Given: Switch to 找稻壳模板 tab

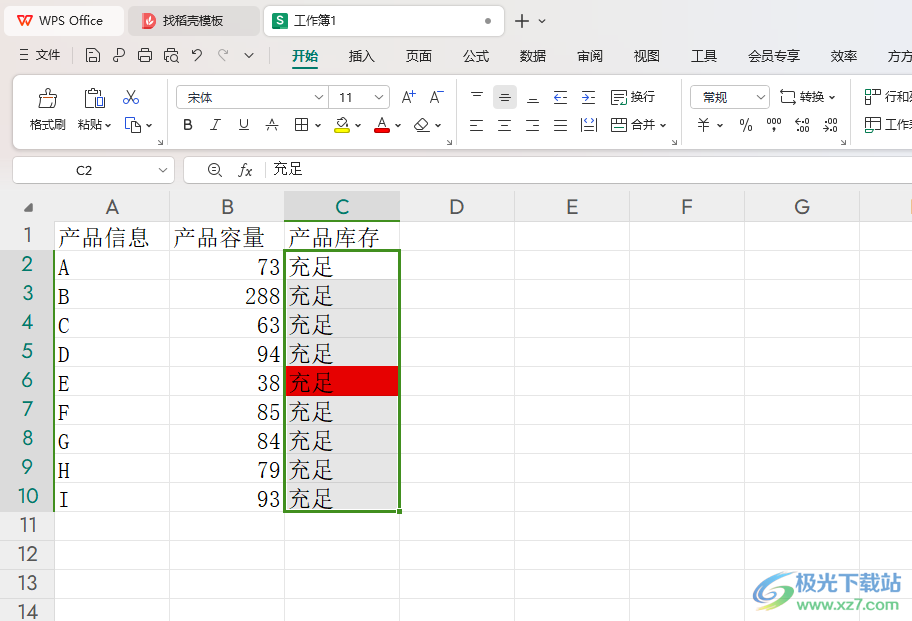Looking at the screenshot, I should pyautogui.click(x=194, y=21).
